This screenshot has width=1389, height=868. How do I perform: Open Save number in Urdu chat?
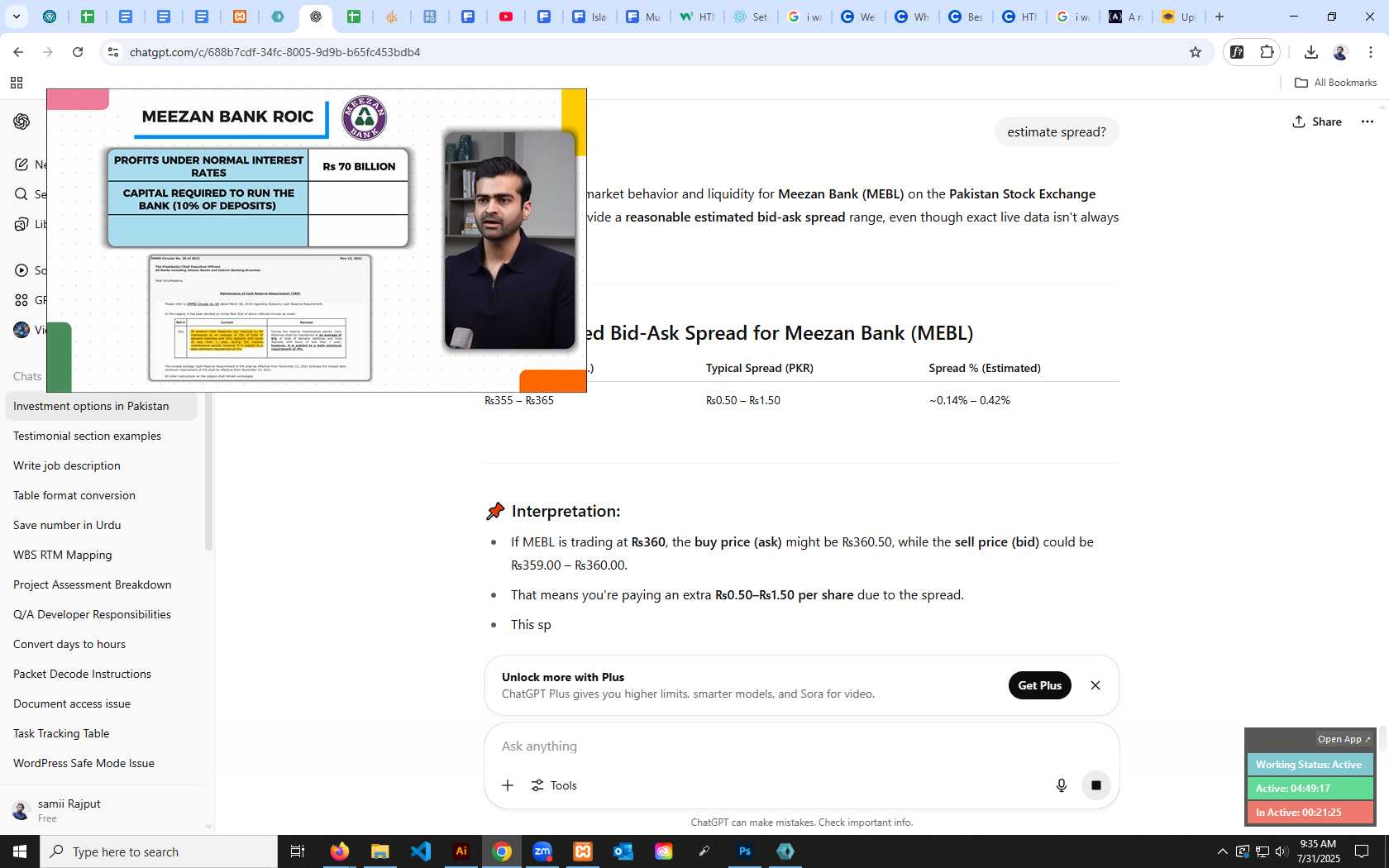pos(101,525)
